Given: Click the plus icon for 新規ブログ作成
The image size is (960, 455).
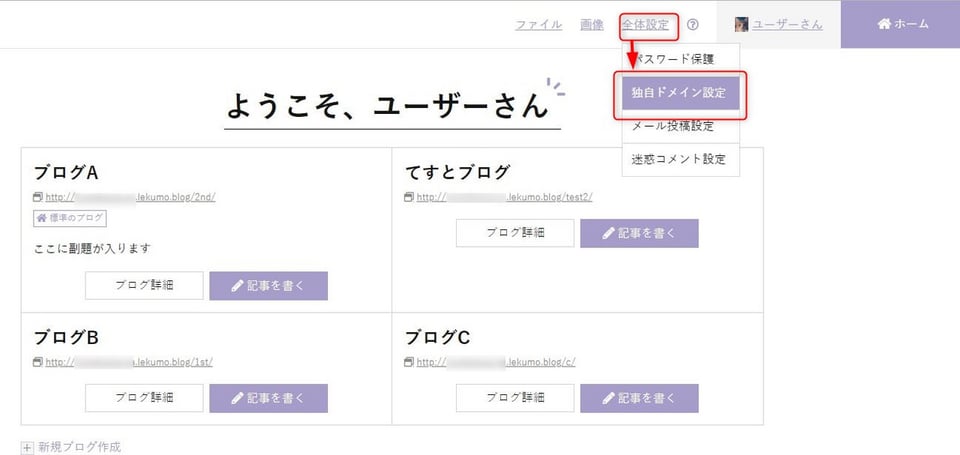Looking at the screenshot, I should 27,448.
